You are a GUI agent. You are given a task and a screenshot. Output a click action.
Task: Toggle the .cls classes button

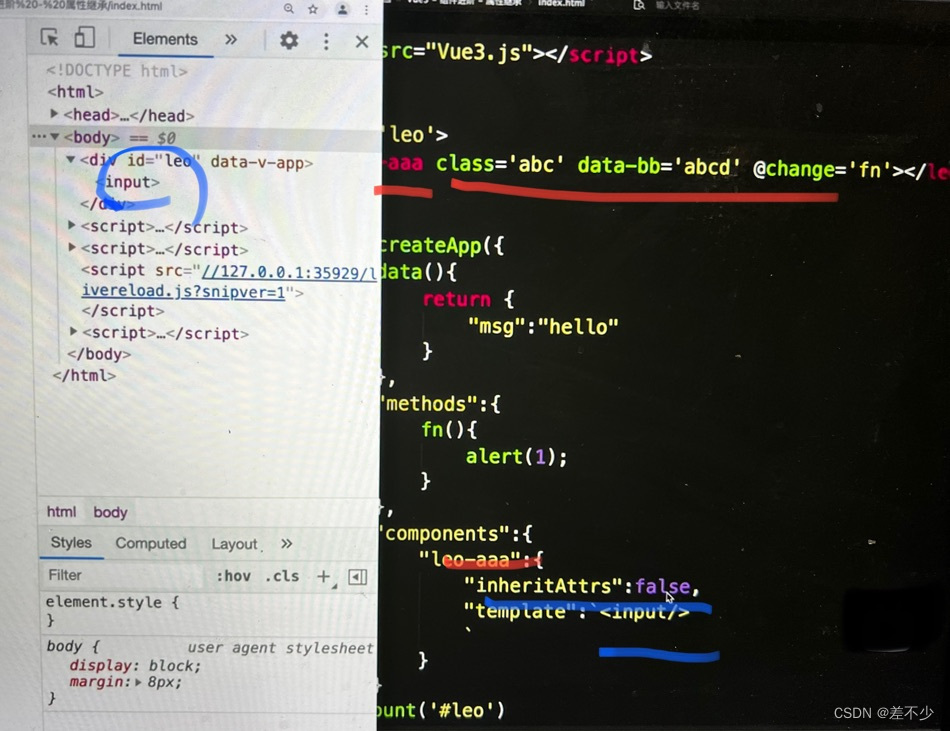click(282, 576)
